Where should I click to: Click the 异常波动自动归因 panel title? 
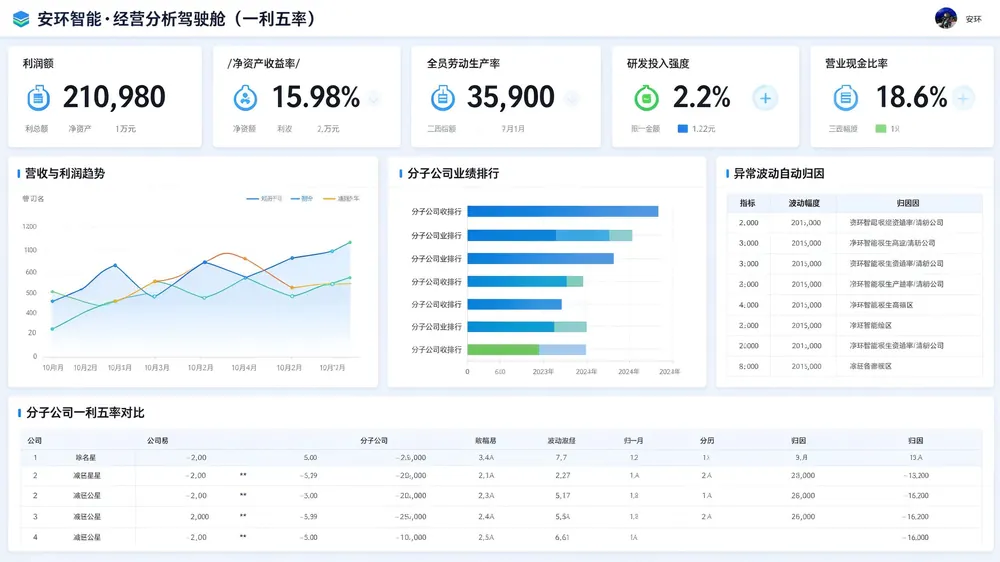click(x=779, y=174)
